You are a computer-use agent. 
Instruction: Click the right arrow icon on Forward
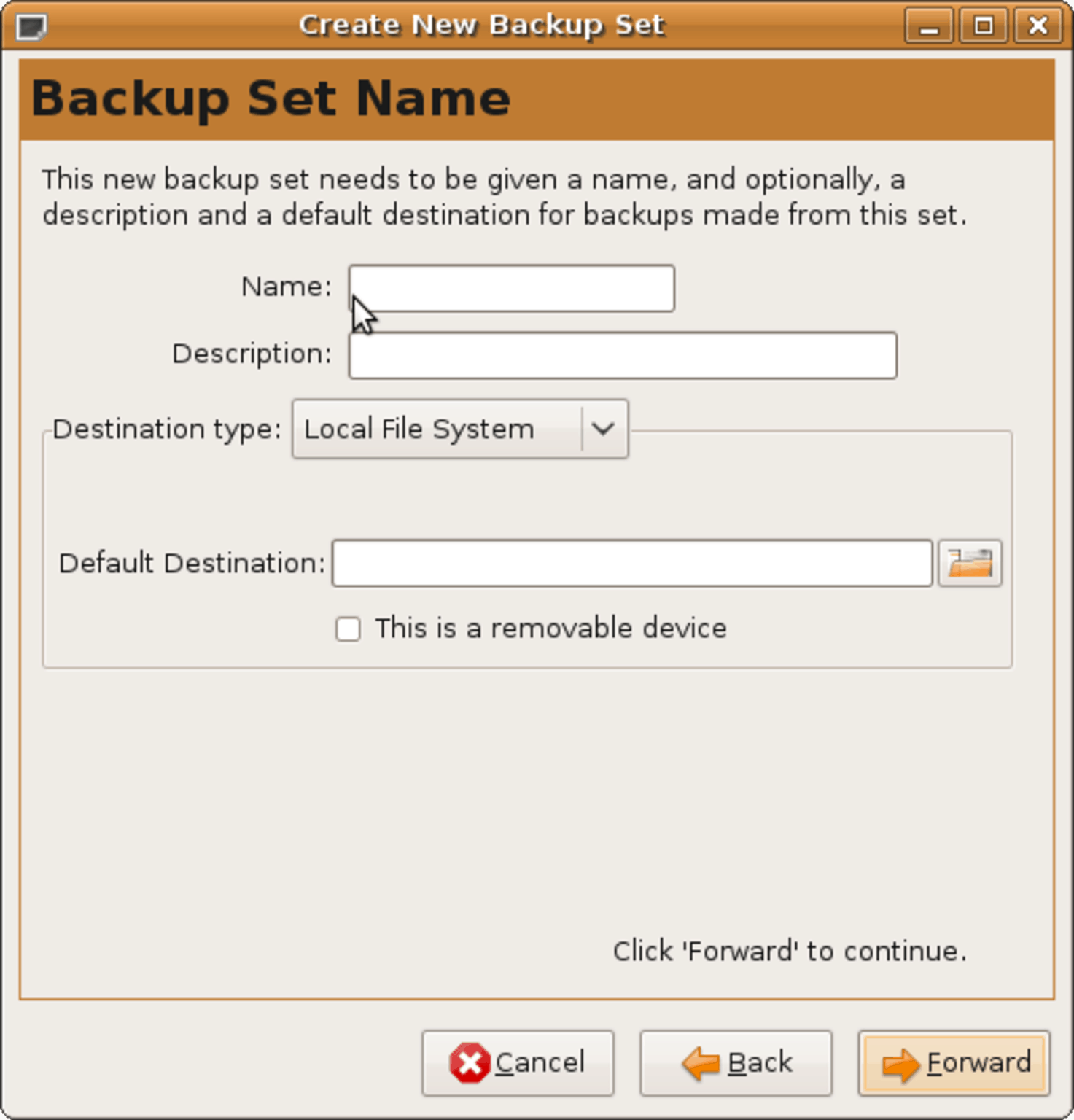tap(900, 1064)
